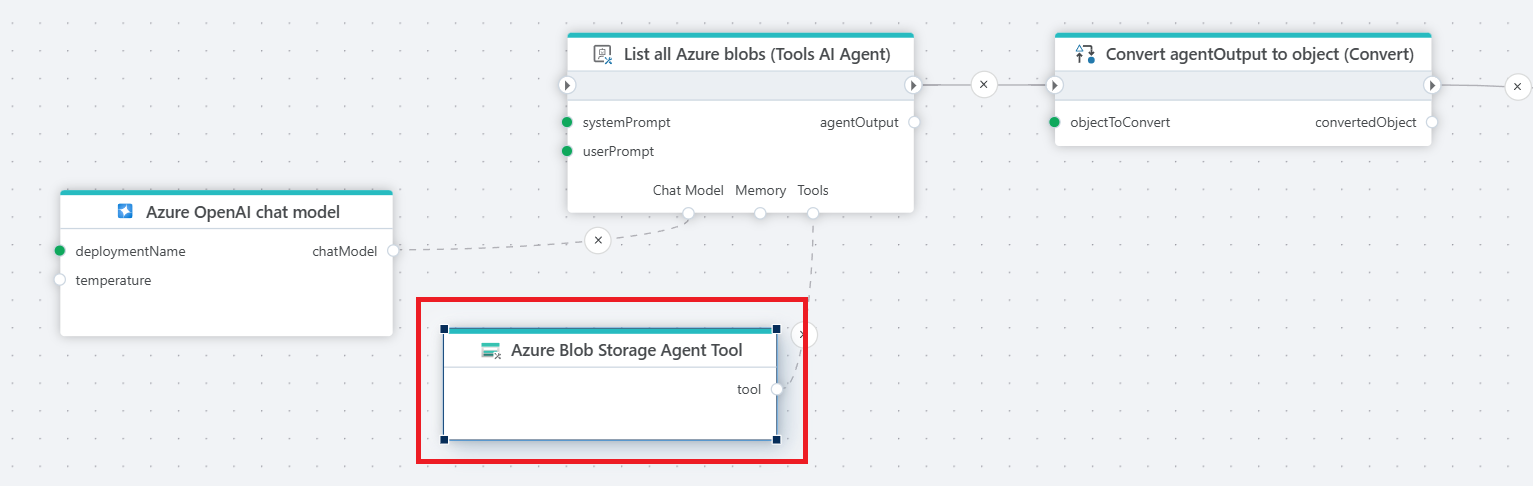Select the userPrompt input port

[x=567, y=151]
